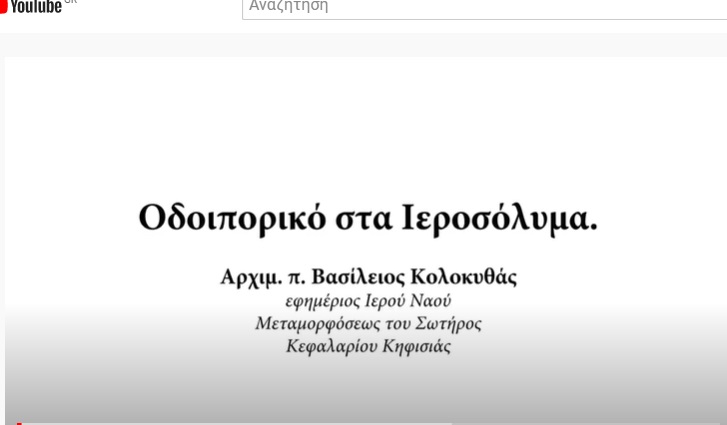The image size is (727, 425).
Task: Seek to the end of buffered section
Action: click(x=450, y=423)
